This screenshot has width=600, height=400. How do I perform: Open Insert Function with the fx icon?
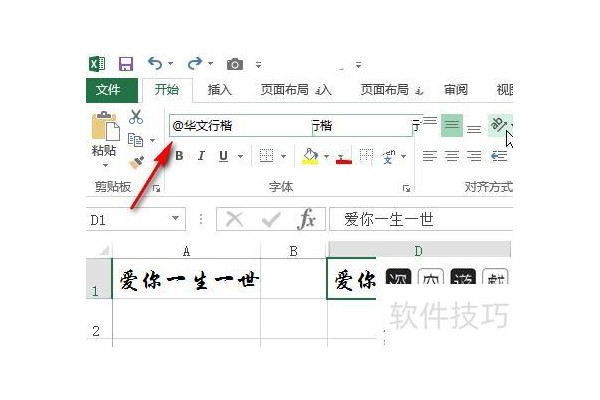(307, 219)
